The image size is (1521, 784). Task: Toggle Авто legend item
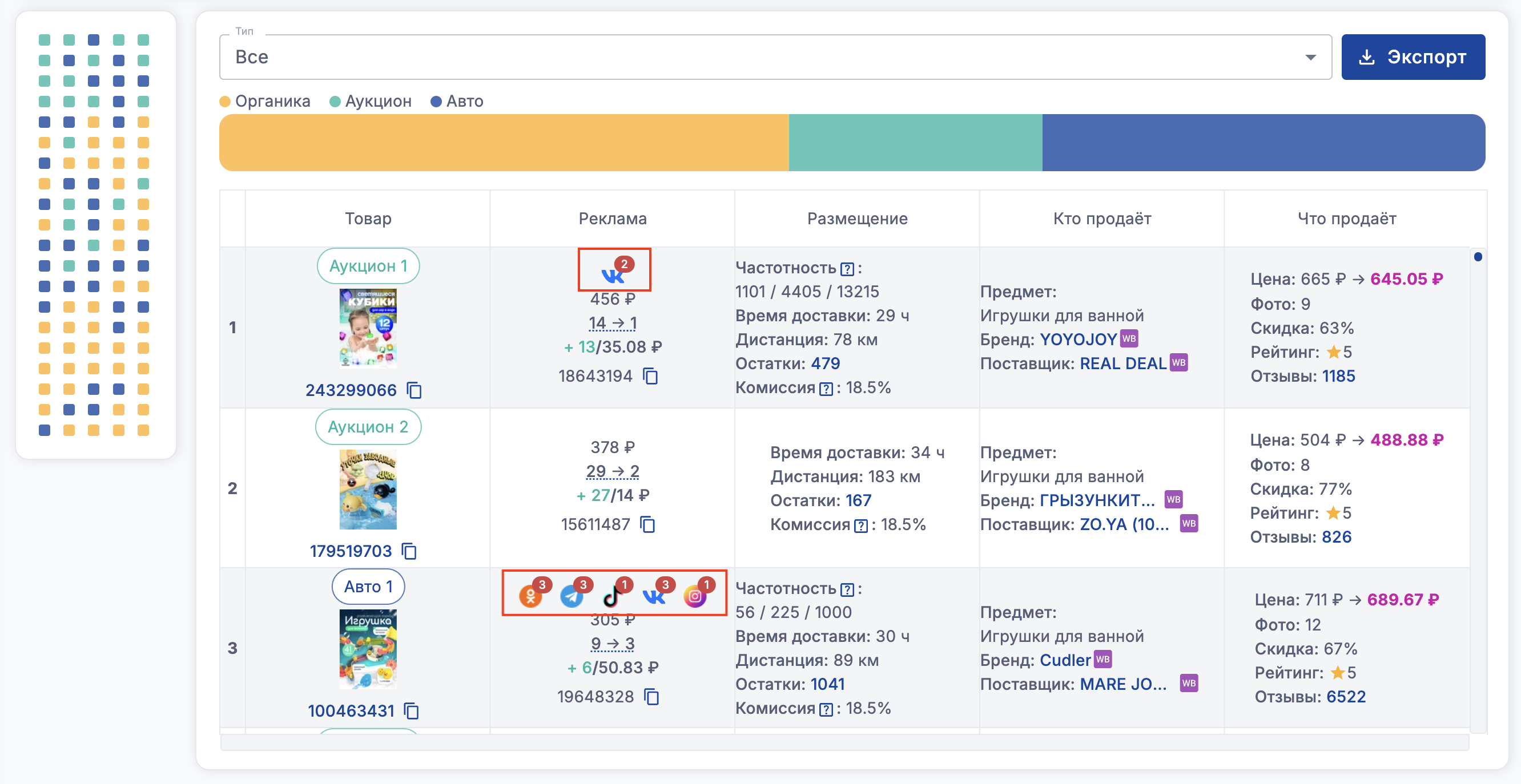[x=456, y=102]
